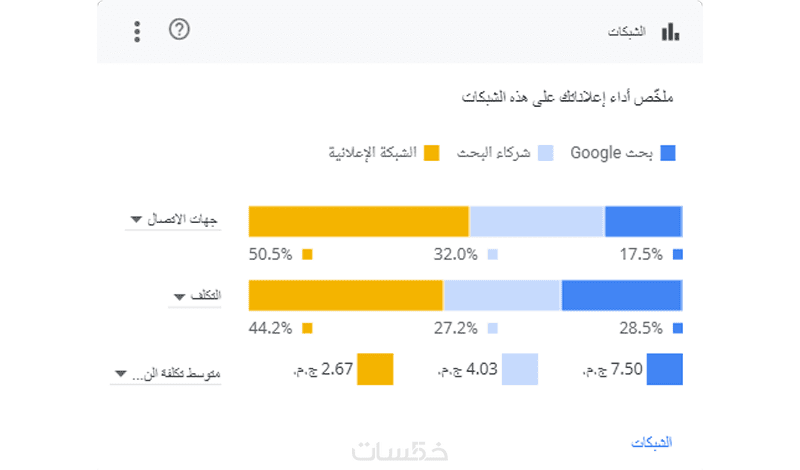Click the blue segment of the top bar
Viewport: 800px width, 470px height.
point(643,221)
